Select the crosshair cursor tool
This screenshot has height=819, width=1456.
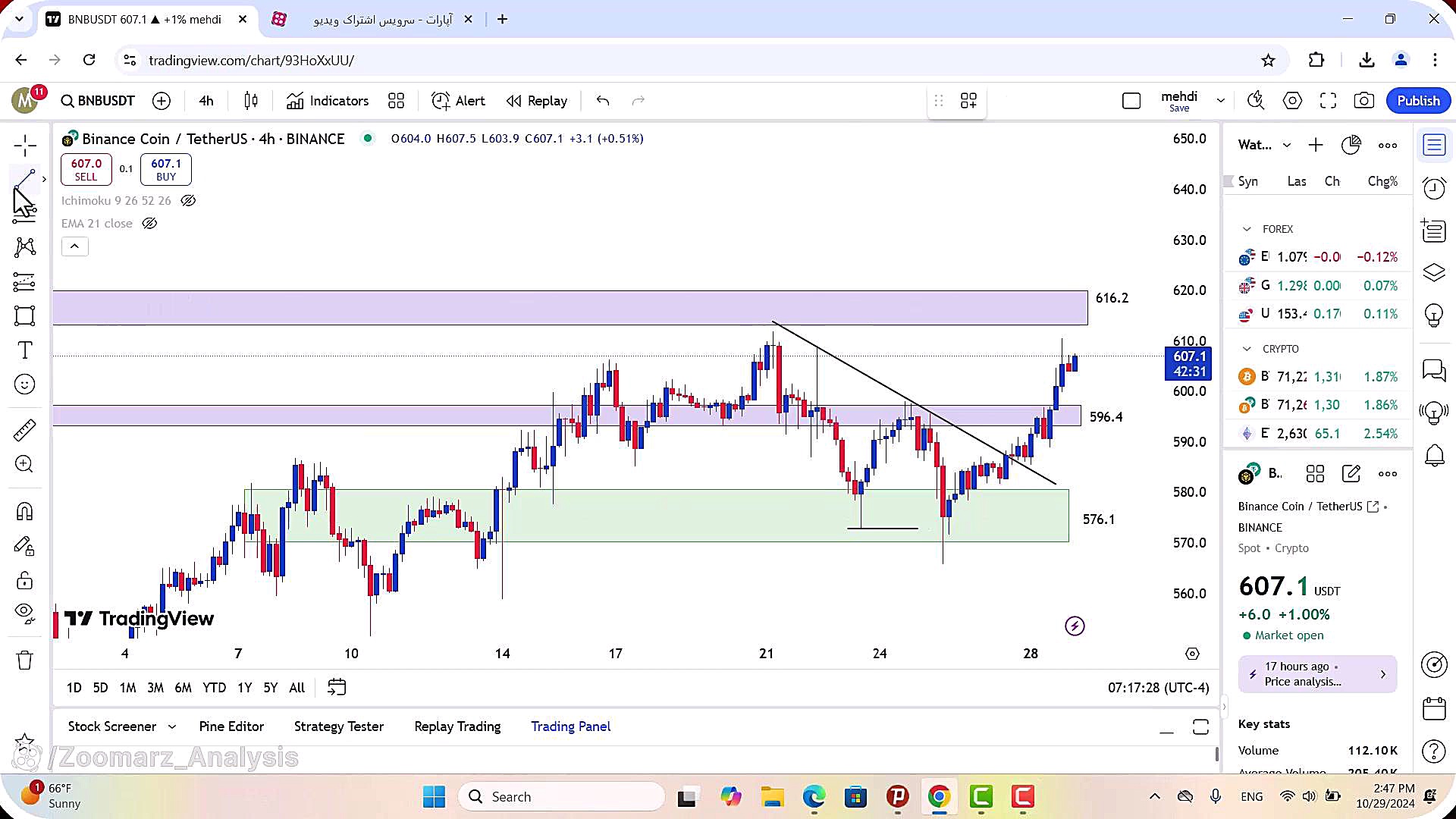(x=24, y=145)
